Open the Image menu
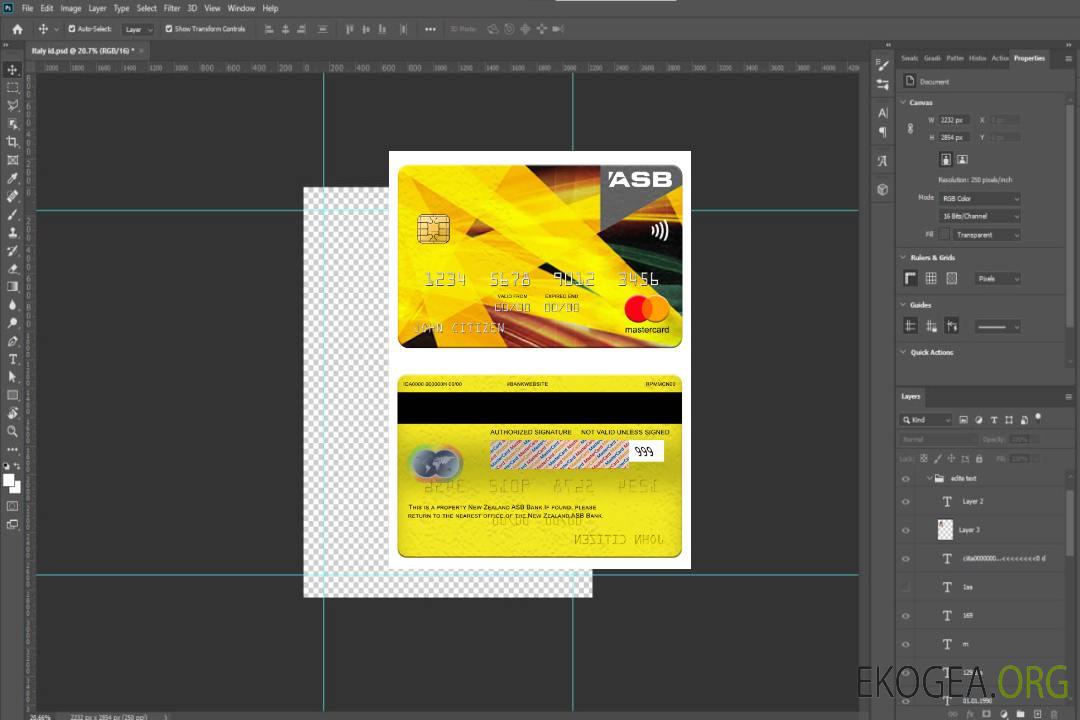The image size is (1080, 720). click(x=70, y=8)
